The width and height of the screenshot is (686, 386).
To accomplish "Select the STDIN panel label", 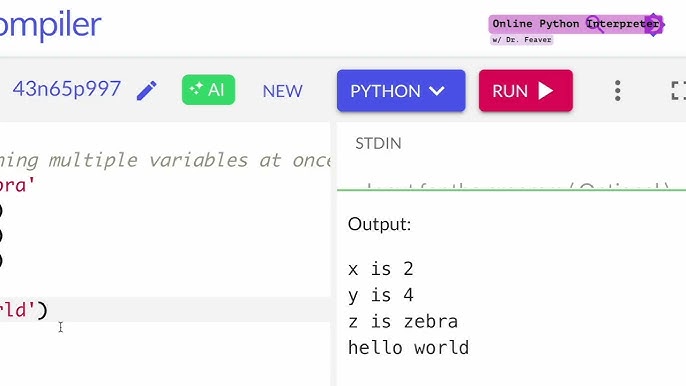I will click(378, 144).
